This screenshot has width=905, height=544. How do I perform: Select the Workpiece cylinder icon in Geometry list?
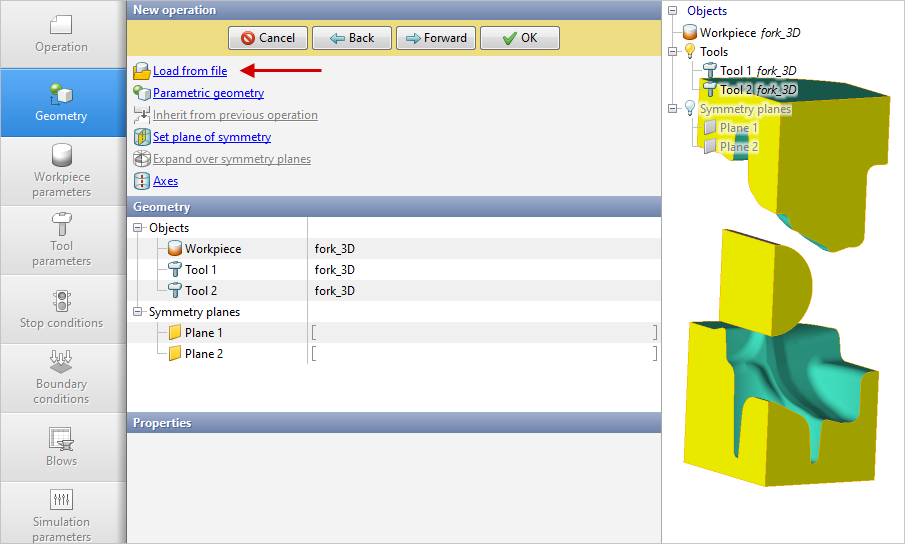click(175, 249)
